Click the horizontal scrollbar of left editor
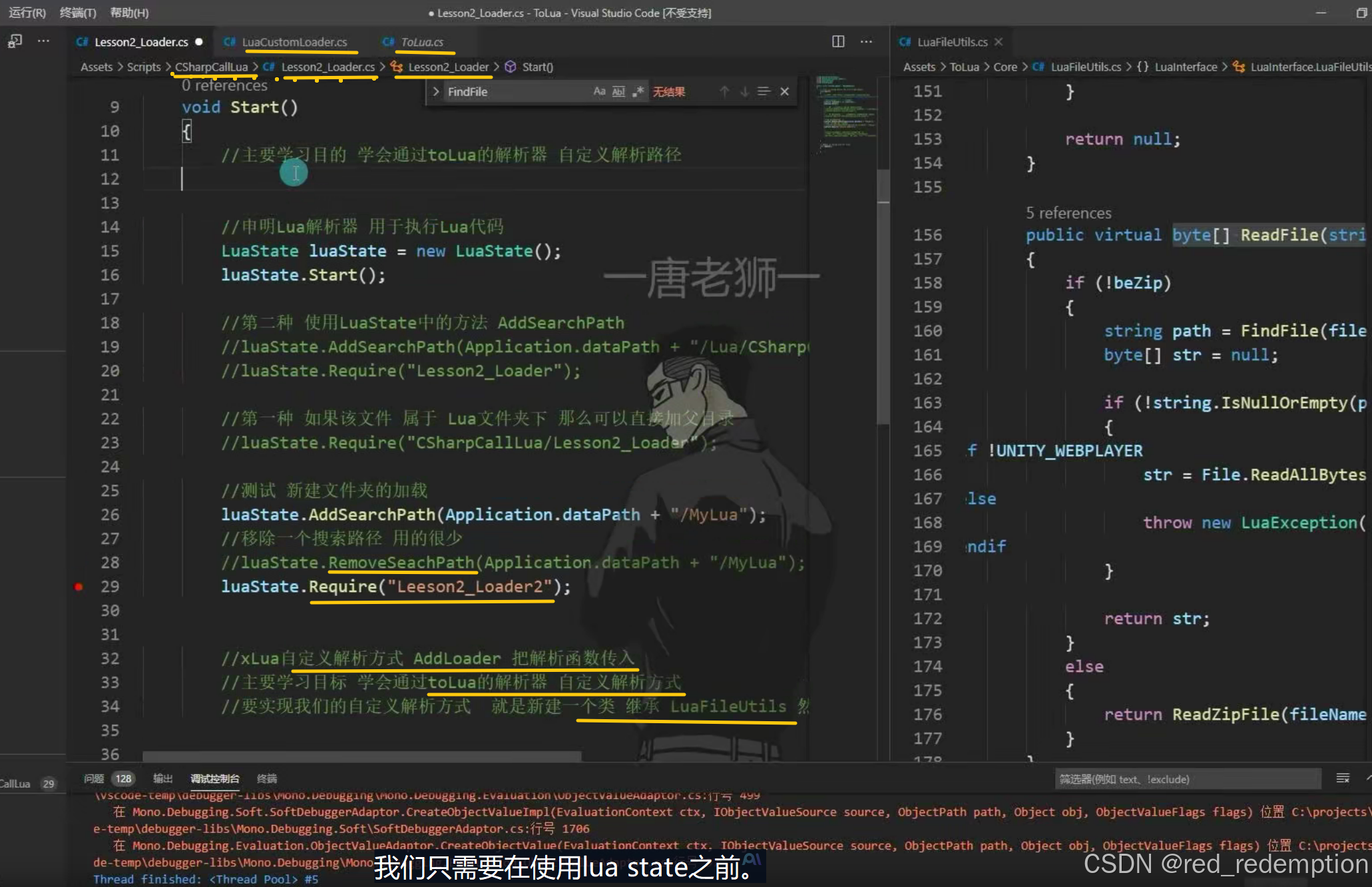This screenshot has height=887, width=1372. click(x=362, y=756)
